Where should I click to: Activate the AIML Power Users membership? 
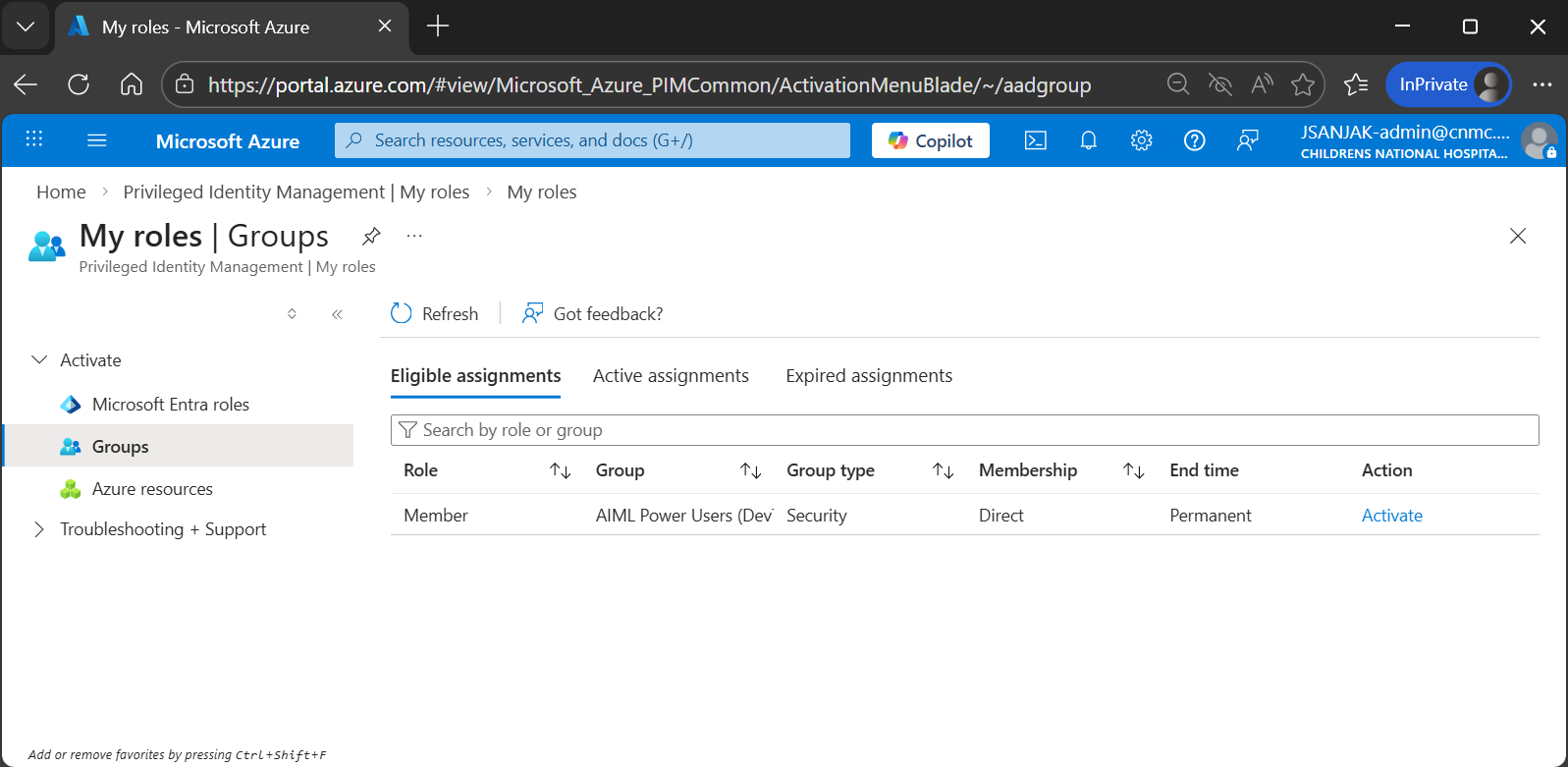(1392, 516)
